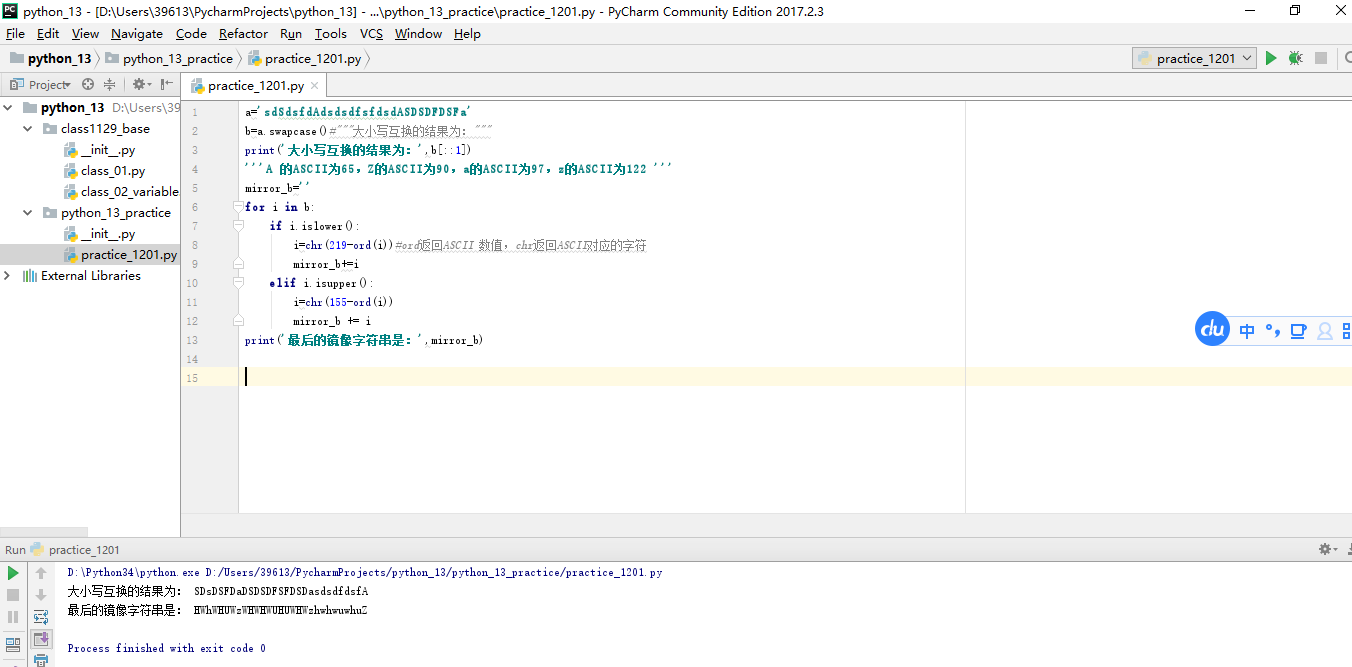
Task: Open Run panel settings gear
Action: (x=1325, y=549)
